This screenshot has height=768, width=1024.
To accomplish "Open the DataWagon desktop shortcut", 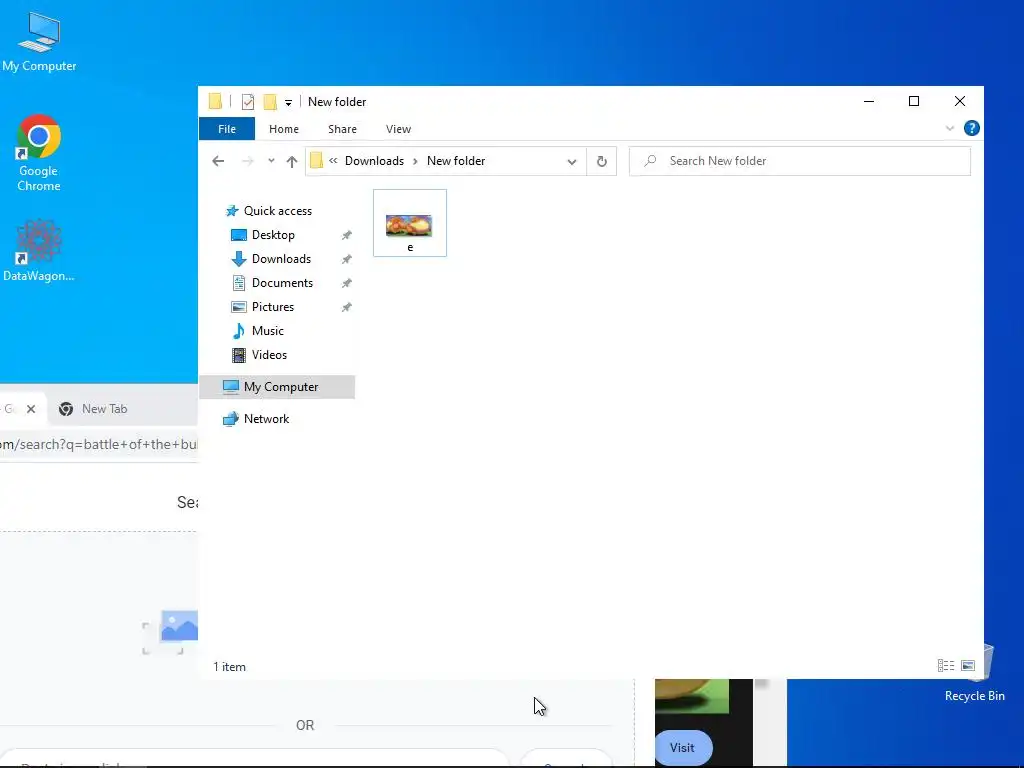I will pyautogui.click(x=39, y=251).
